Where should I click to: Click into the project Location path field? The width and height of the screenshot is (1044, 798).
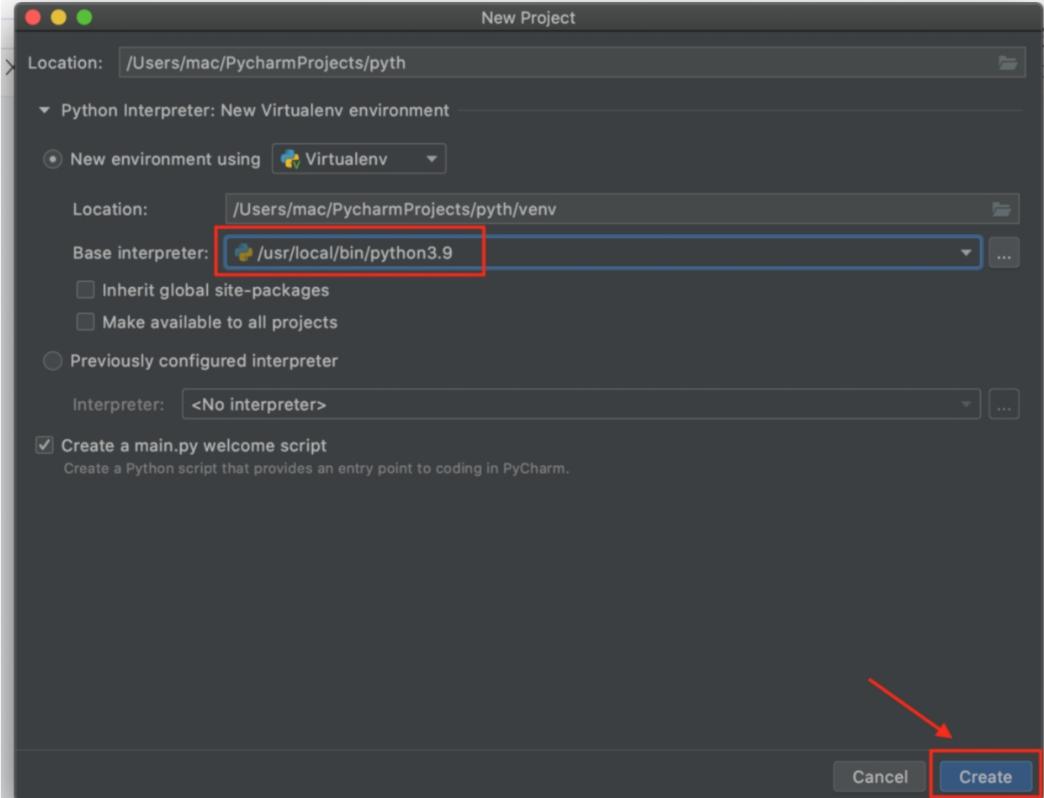tap(572, 63)
